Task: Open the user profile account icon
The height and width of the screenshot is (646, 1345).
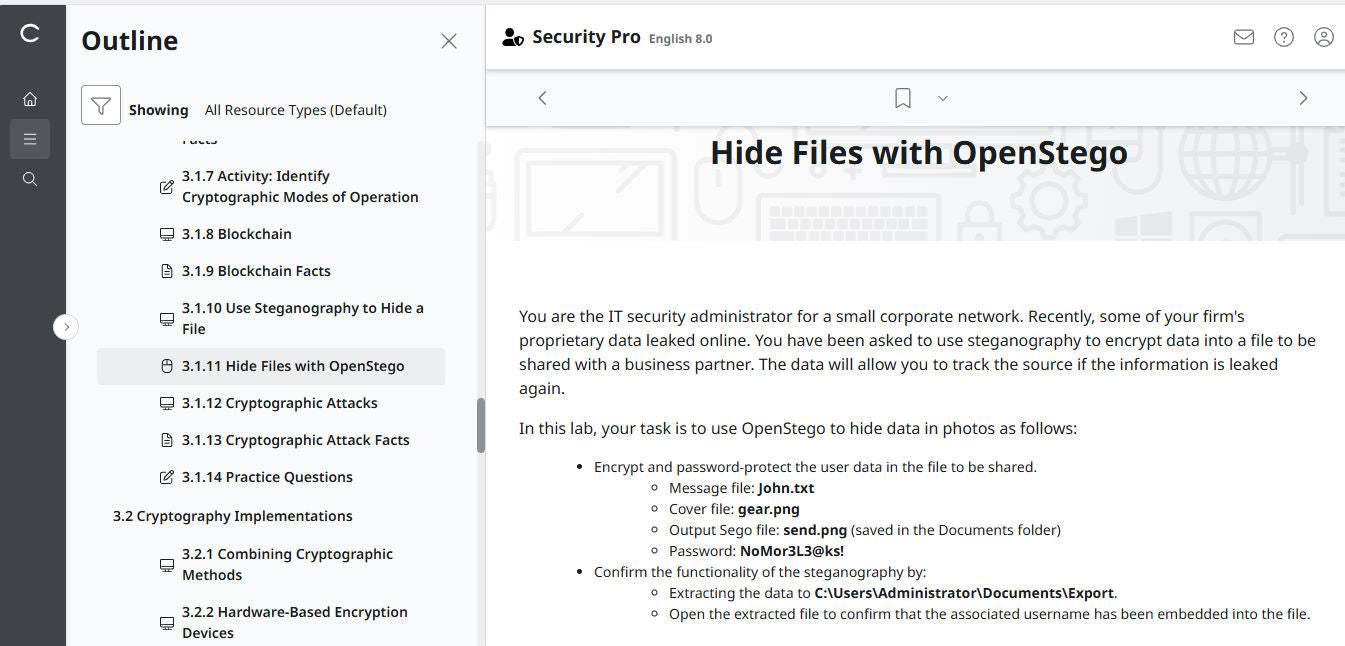Action: pyautogui.click(x=1323, y=37)
